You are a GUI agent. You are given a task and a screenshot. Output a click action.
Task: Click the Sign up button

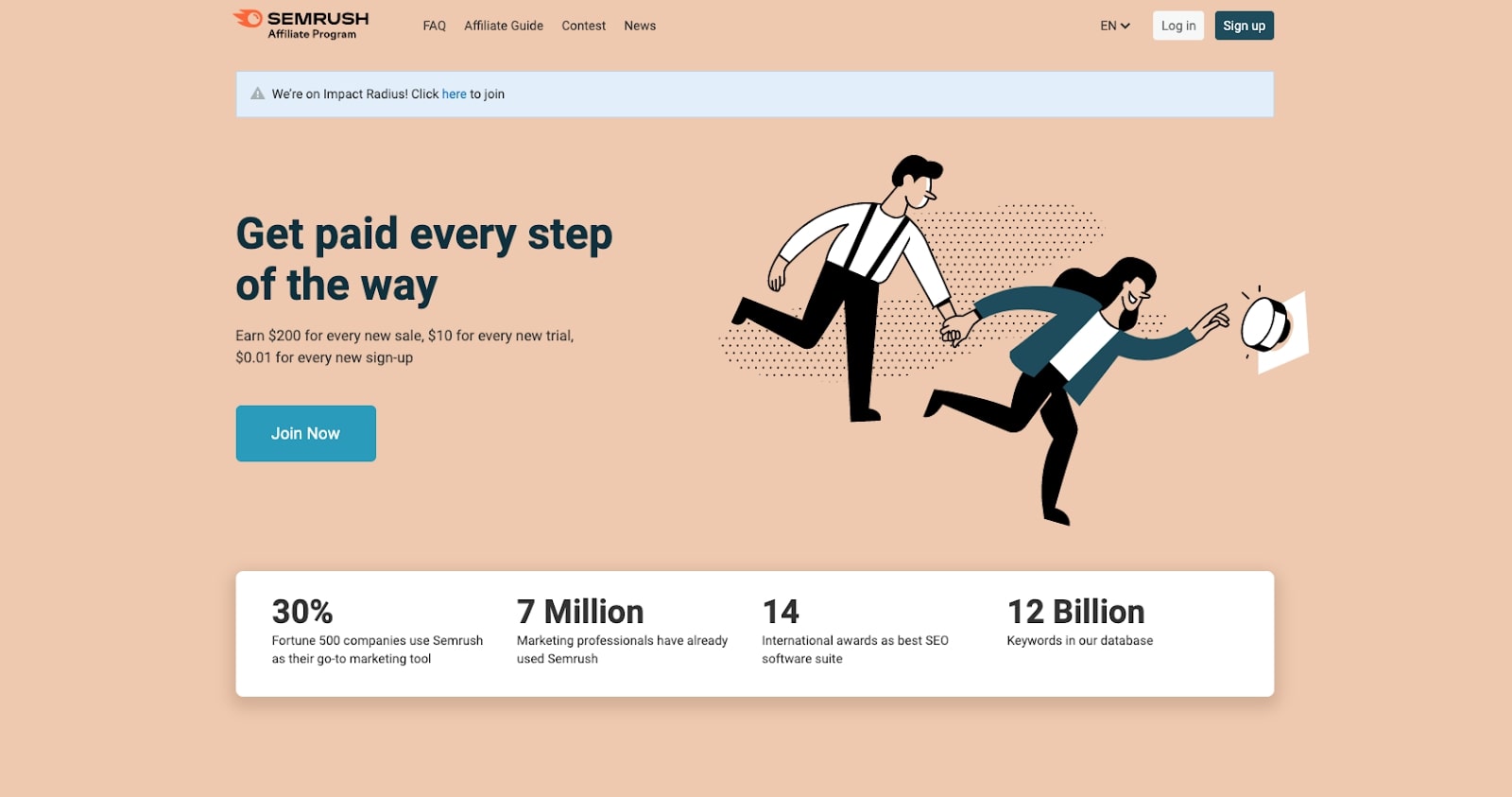click(x=1244, y=26)
